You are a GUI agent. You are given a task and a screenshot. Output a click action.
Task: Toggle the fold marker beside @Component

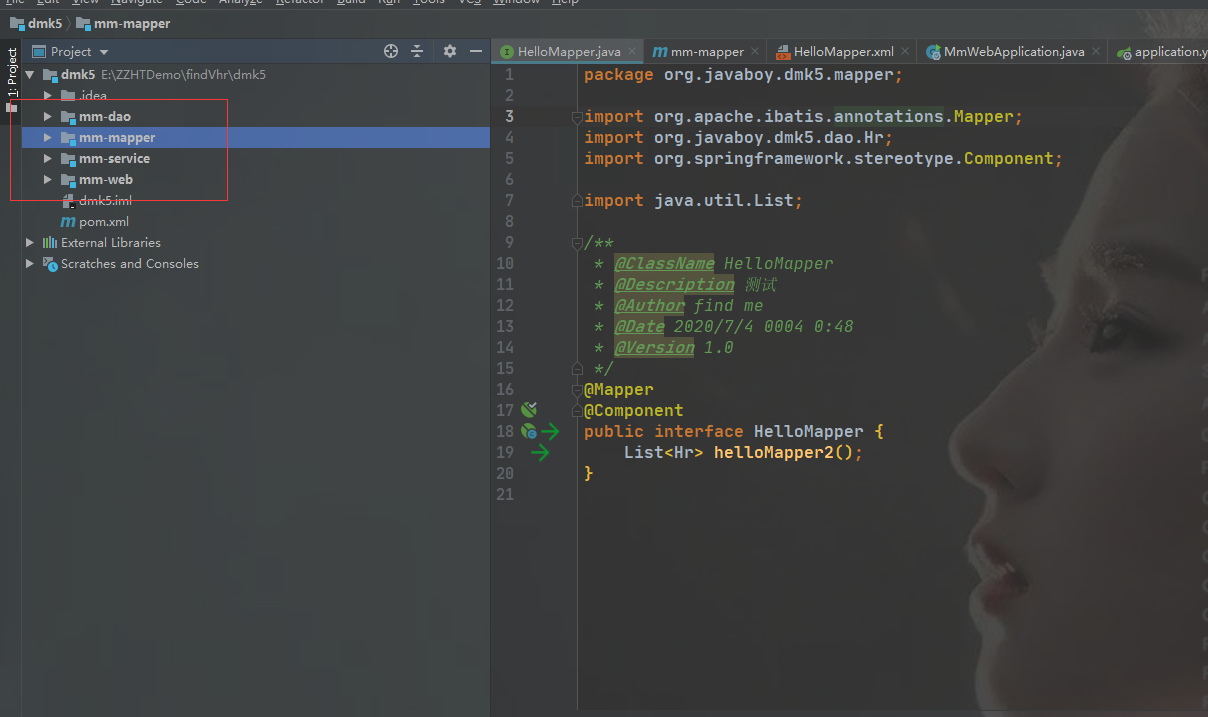[x=577, y=411]
